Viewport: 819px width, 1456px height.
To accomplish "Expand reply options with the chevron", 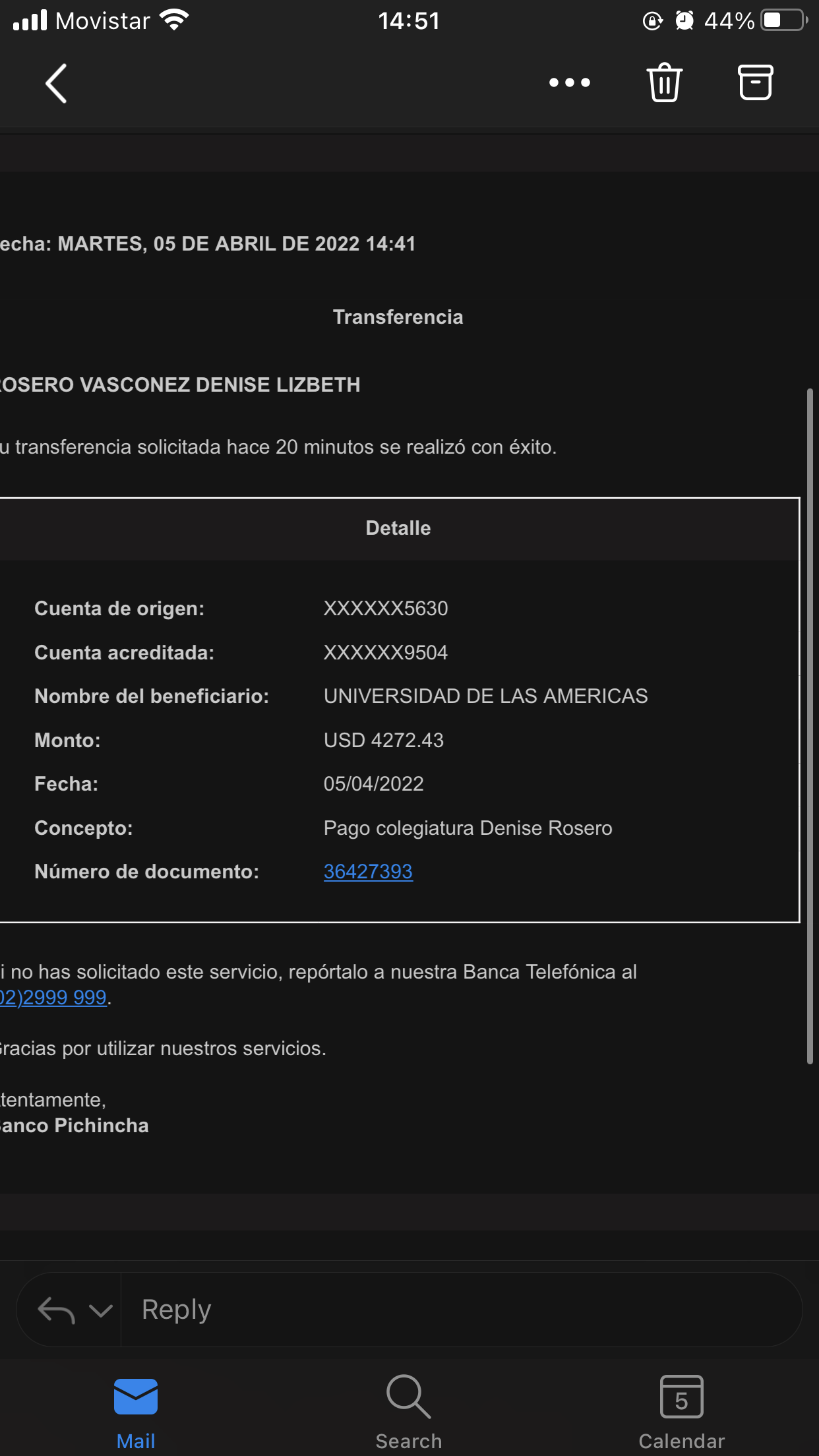I will pyautogui.click(x=100, y=1310).
